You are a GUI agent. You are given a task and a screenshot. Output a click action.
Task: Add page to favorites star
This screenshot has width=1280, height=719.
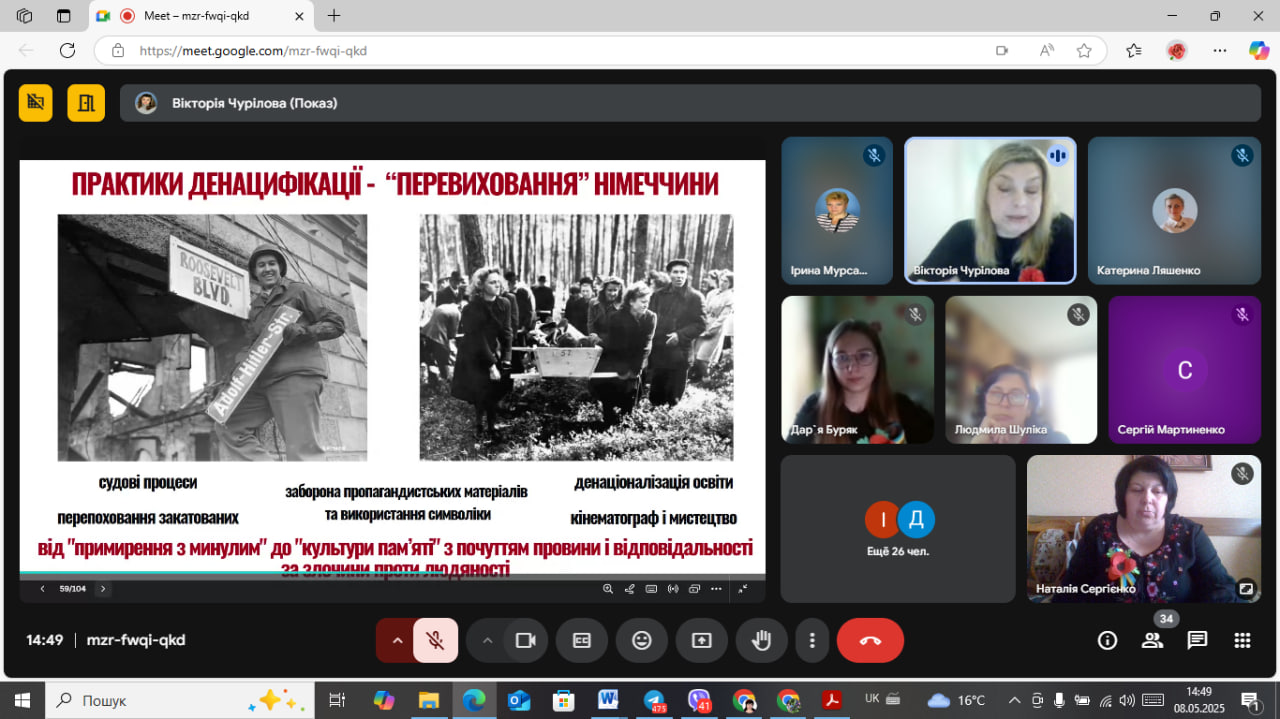(1084, 50)
